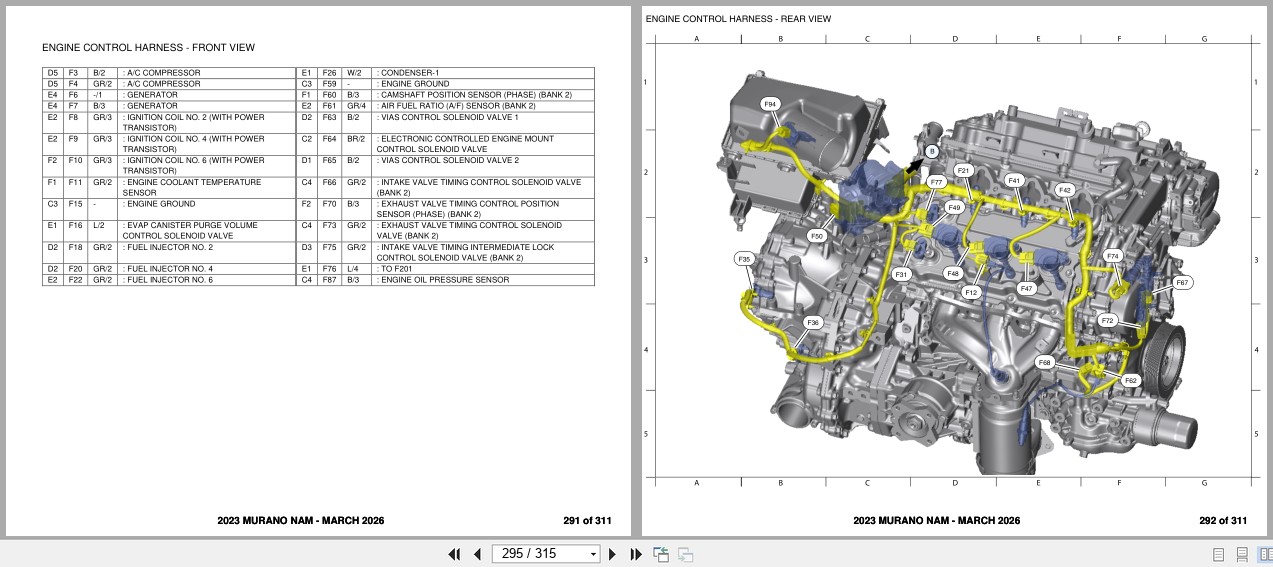Click 'IGNITION COIL NO. 6' description
This screenshot has height=567, width=1273.
[194, 166]
